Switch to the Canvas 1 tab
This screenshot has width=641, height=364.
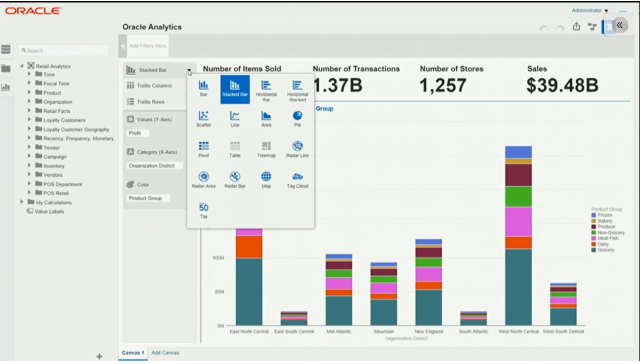click(x=133, y=353)
